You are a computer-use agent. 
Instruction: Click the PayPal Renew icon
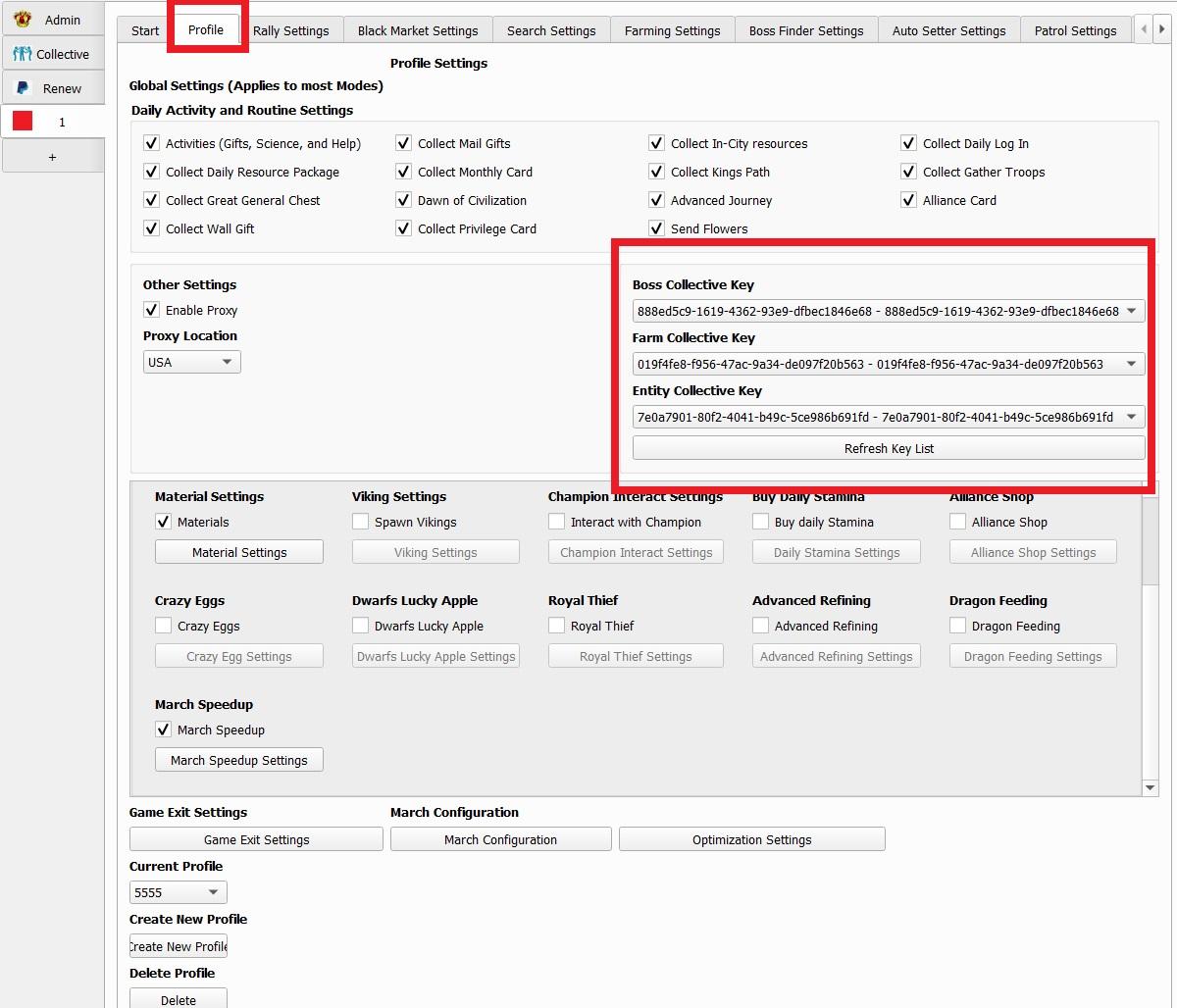point(23,88)
